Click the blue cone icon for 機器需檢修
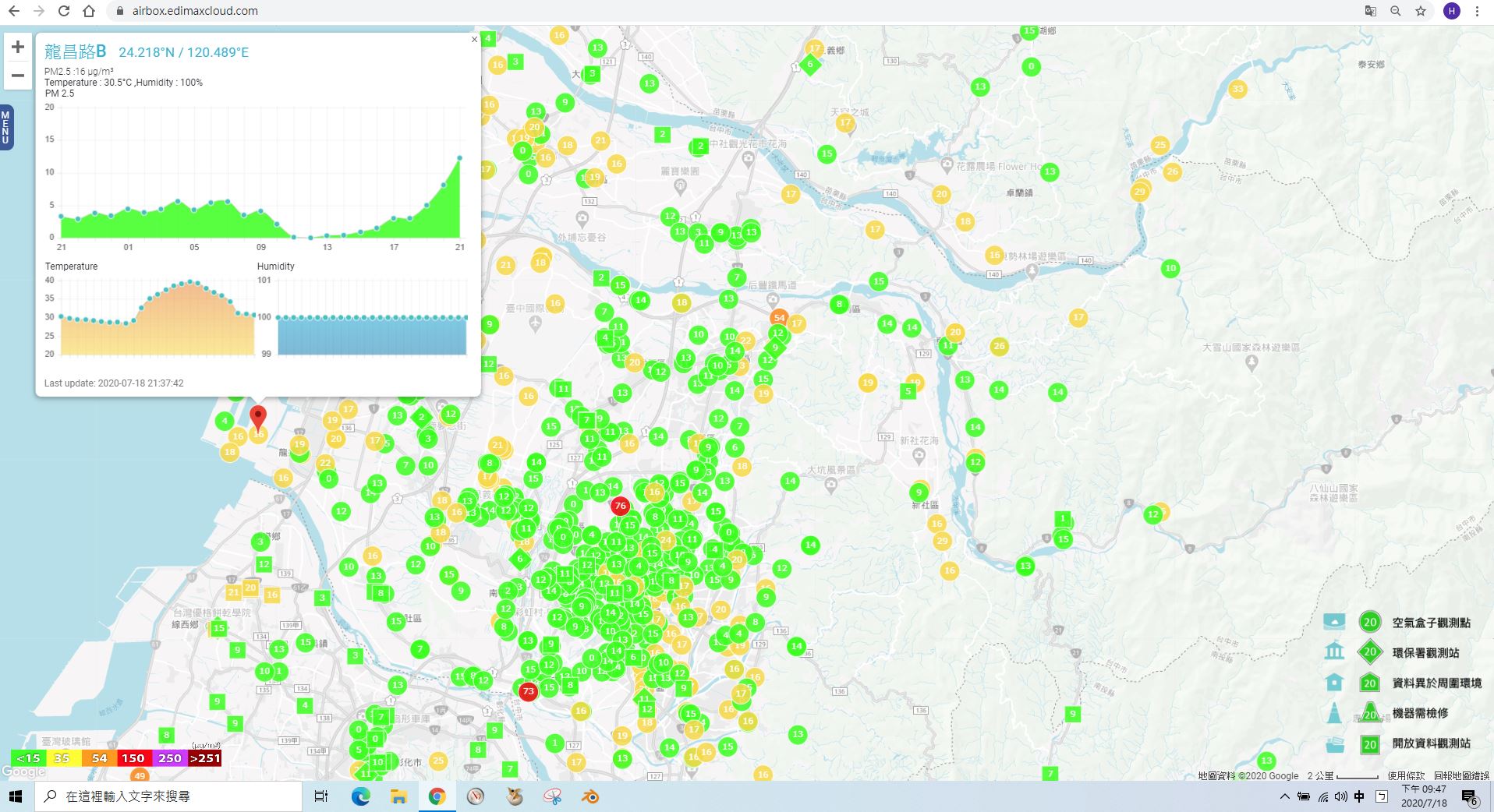Screen dimensions: 1494x812 coord(1334,713)
